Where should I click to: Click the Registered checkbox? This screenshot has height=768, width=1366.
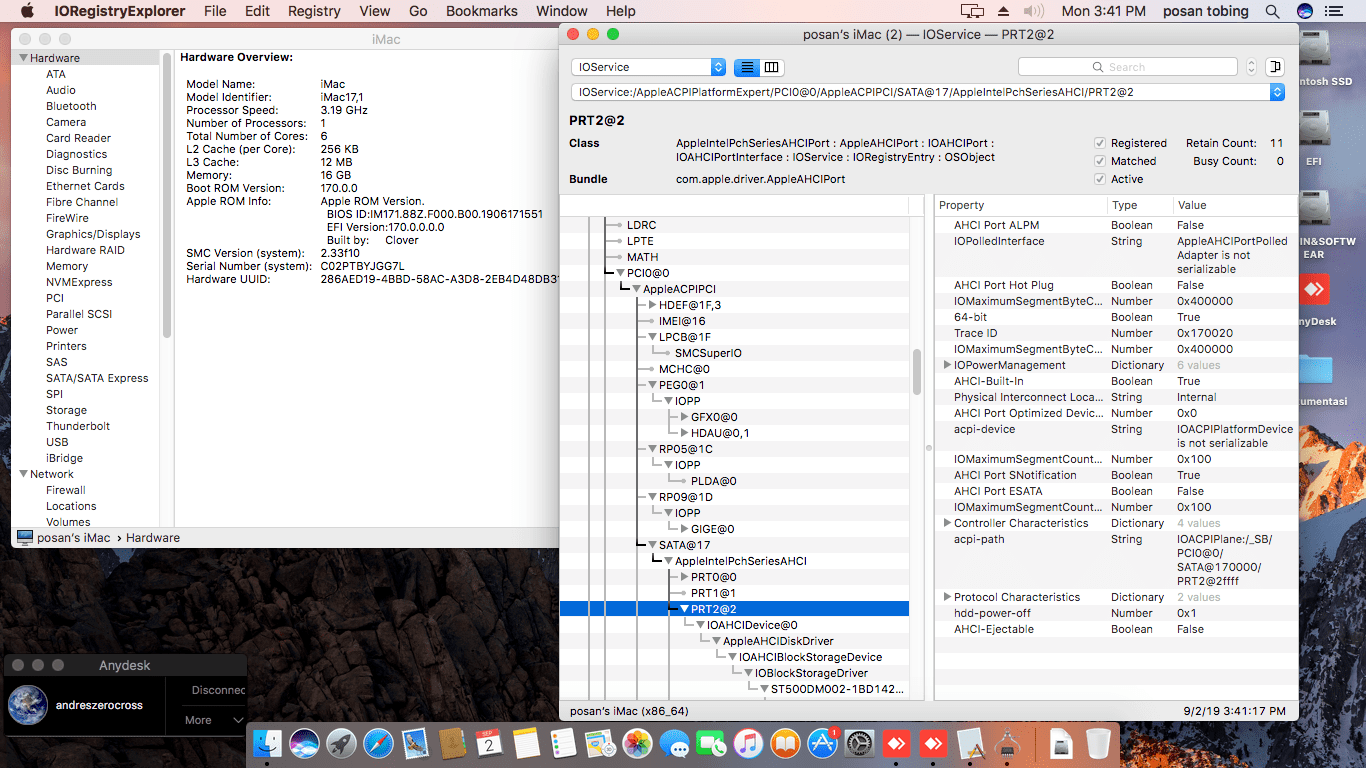tap(1100, 143)
